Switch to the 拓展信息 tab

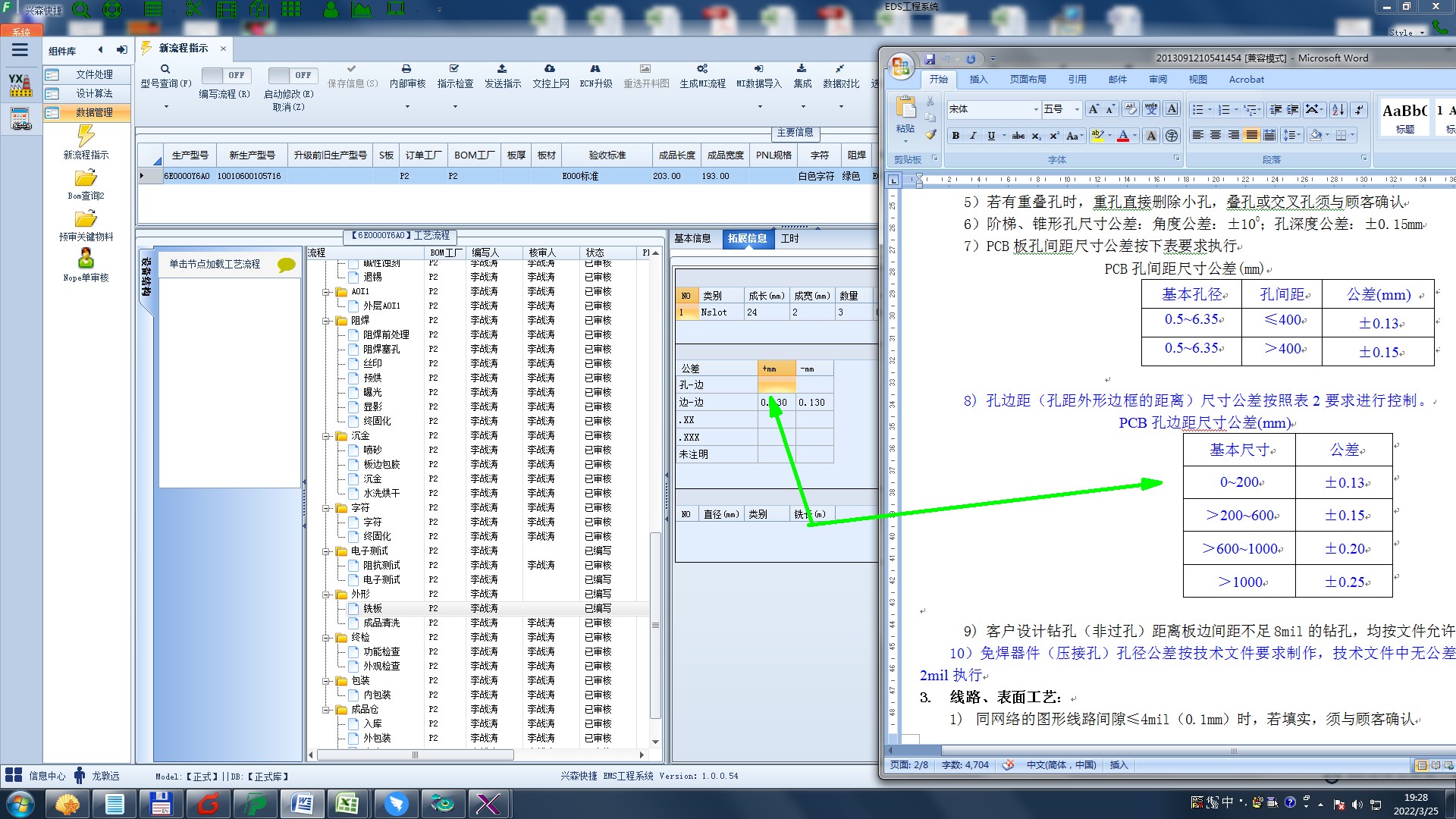coord(747,238)
